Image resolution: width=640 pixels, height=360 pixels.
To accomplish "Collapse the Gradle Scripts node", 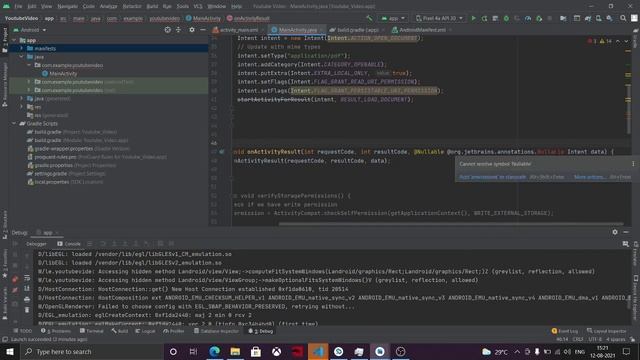I will [x=14, y=123].
